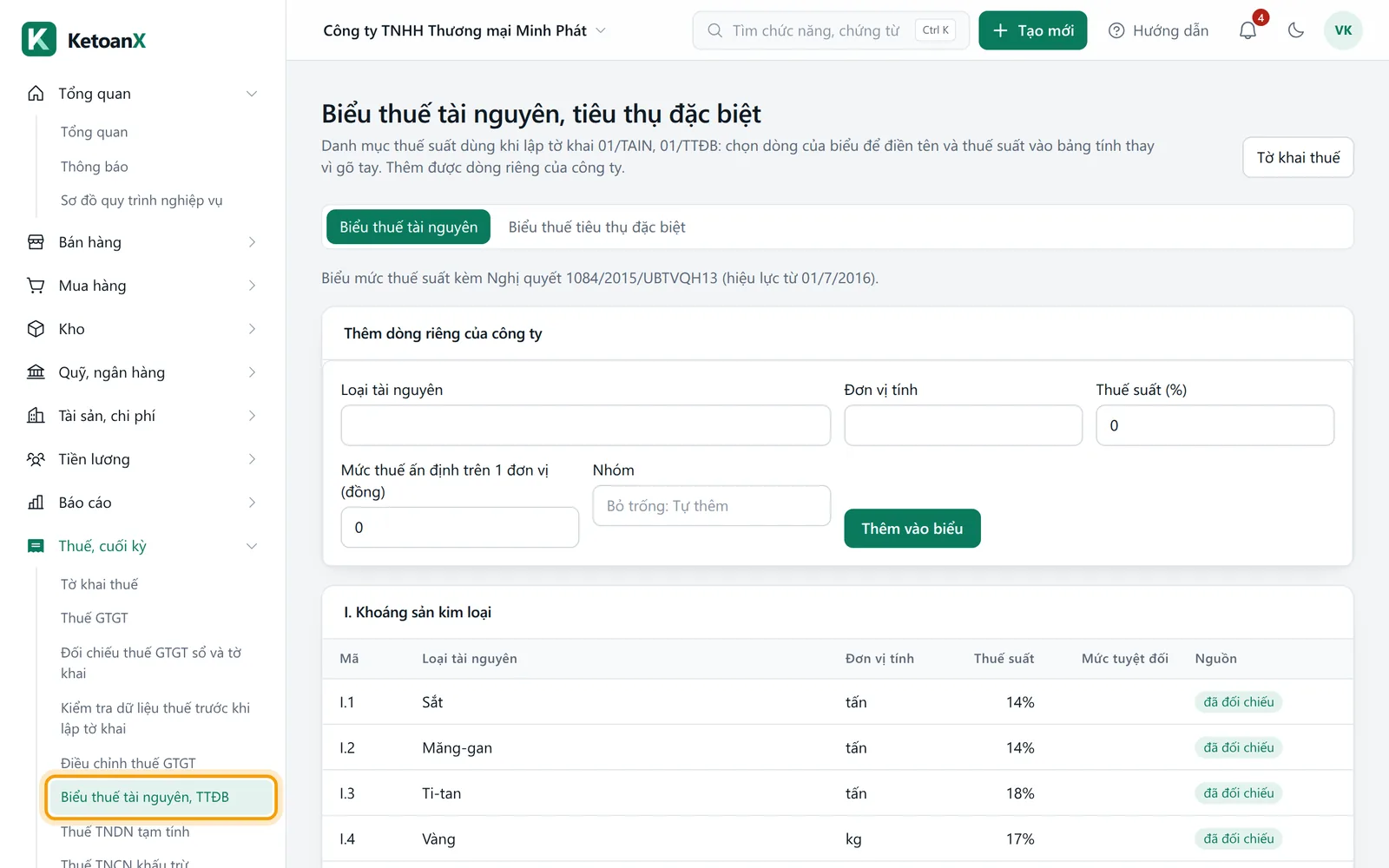The image size is (1389, 868).
Task: Open the VK user avatar menu
Action: coord(1343,30)
